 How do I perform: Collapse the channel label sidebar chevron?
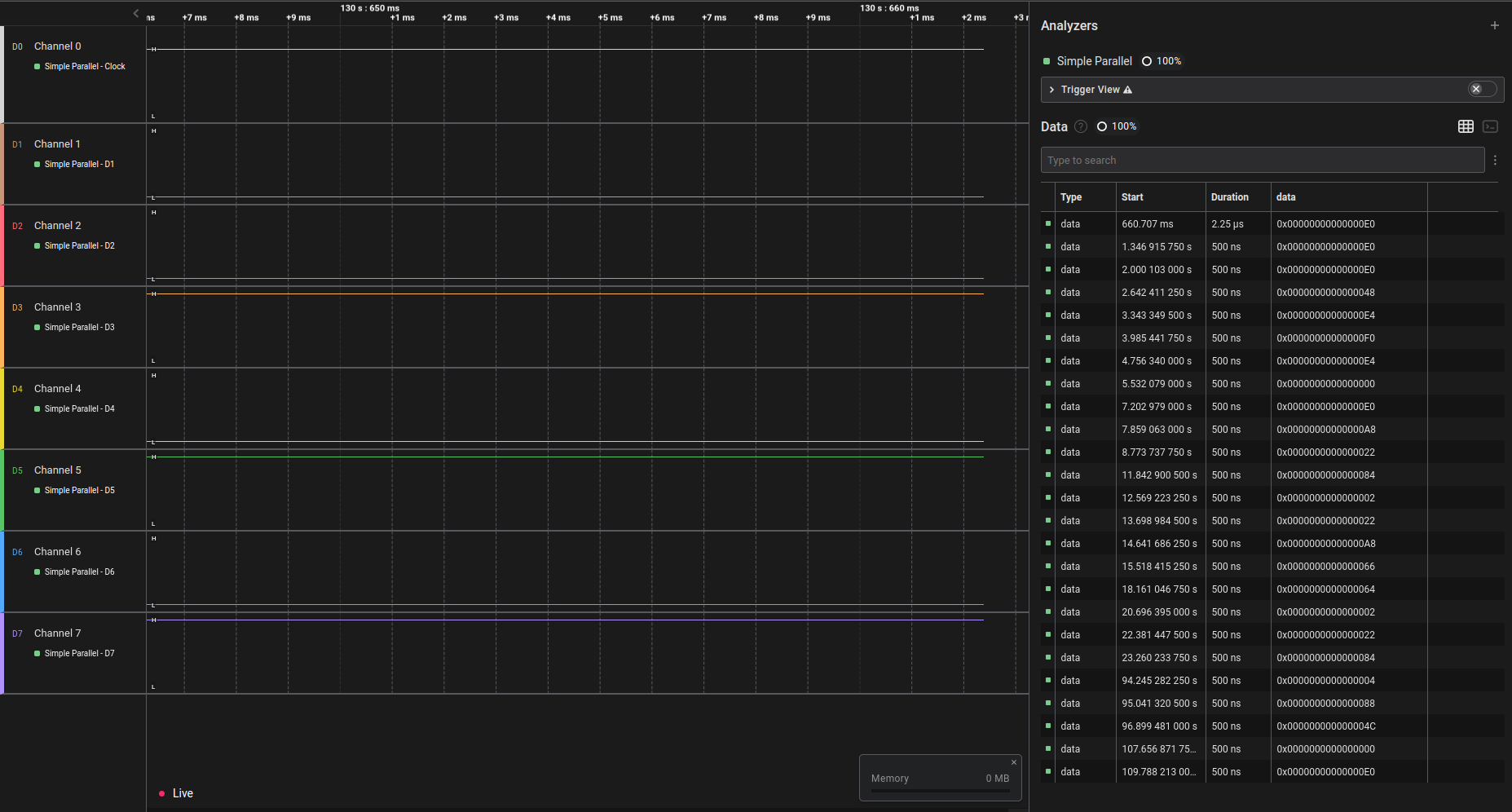pyautogui.click(x=136, y=13)
